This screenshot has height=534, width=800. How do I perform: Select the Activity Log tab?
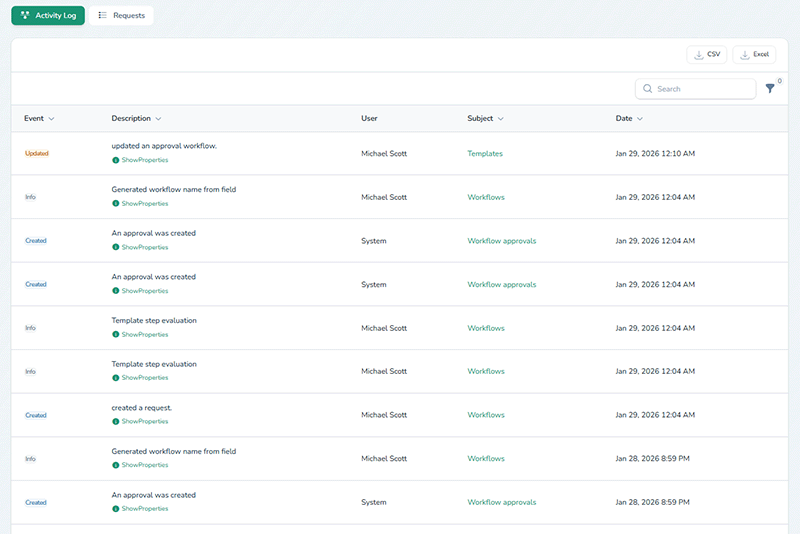[48, 16]
